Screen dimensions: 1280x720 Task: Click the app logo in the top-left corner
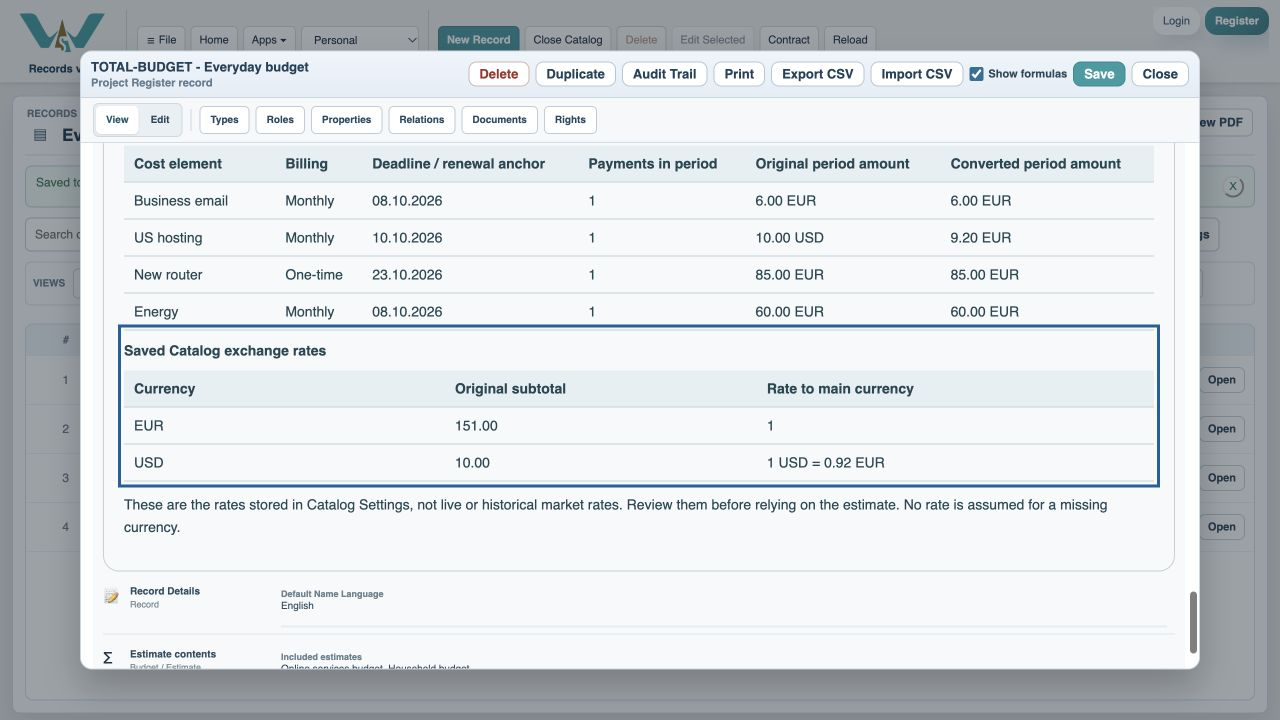tap(62, 34)
